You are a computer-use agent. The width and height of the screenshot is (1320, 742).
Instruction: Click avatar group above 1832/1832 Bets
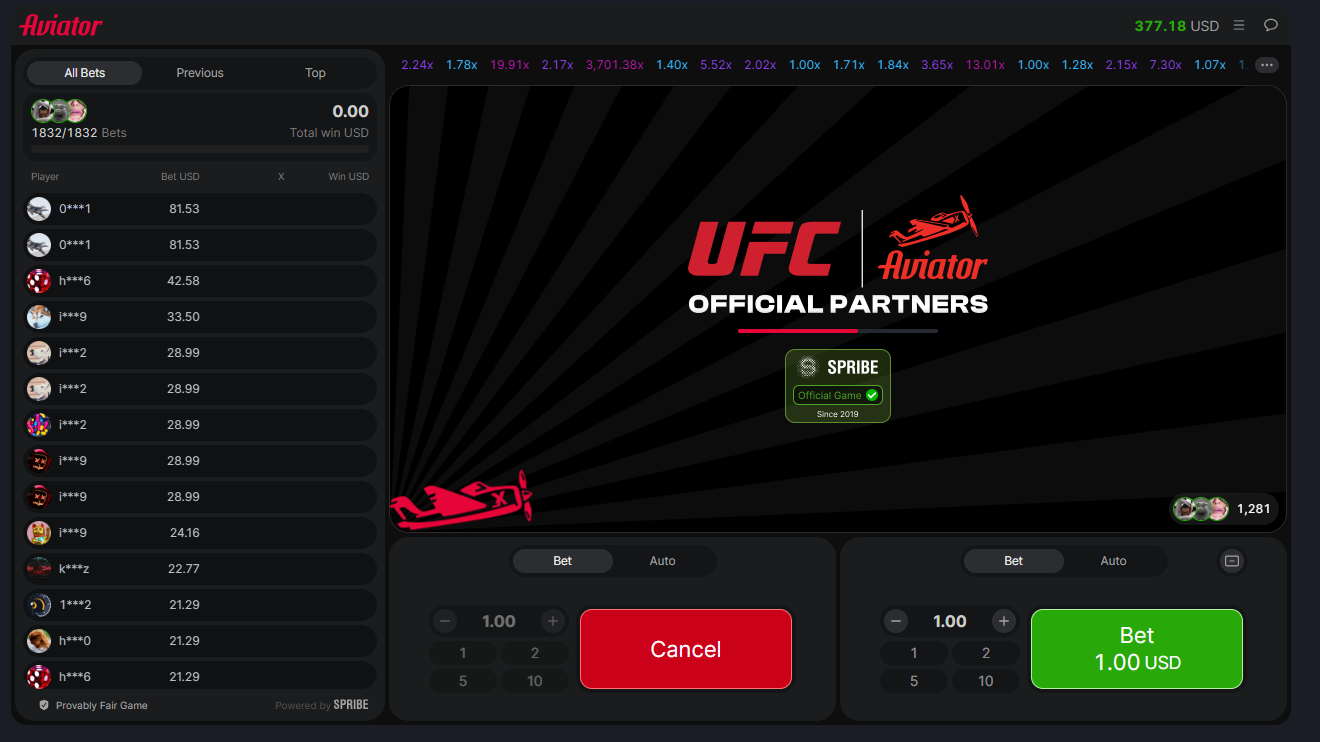coord(59,111)
